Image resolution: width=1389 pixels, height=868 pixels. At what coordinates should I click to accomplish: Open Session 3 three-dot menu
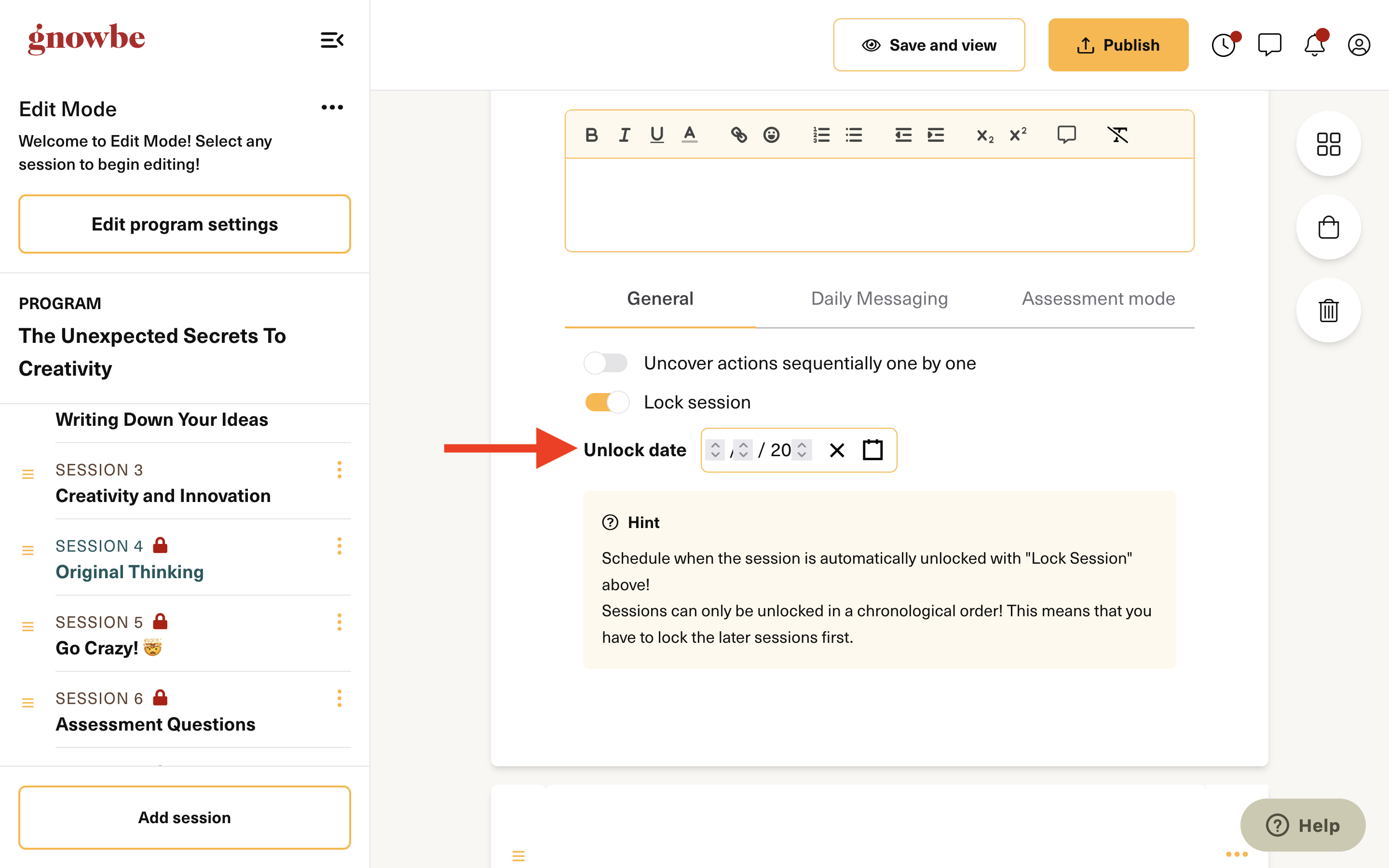coord(339,470)
